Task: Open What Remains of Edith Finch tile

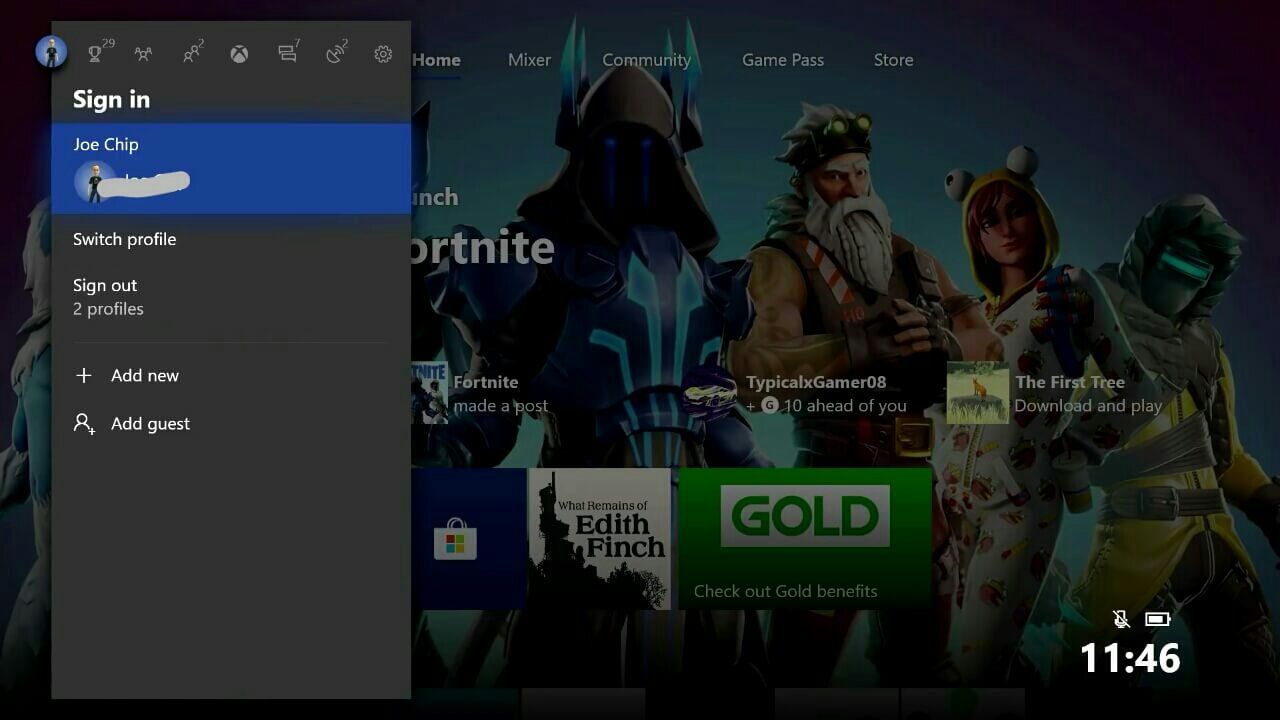Action: click(600, 538)
